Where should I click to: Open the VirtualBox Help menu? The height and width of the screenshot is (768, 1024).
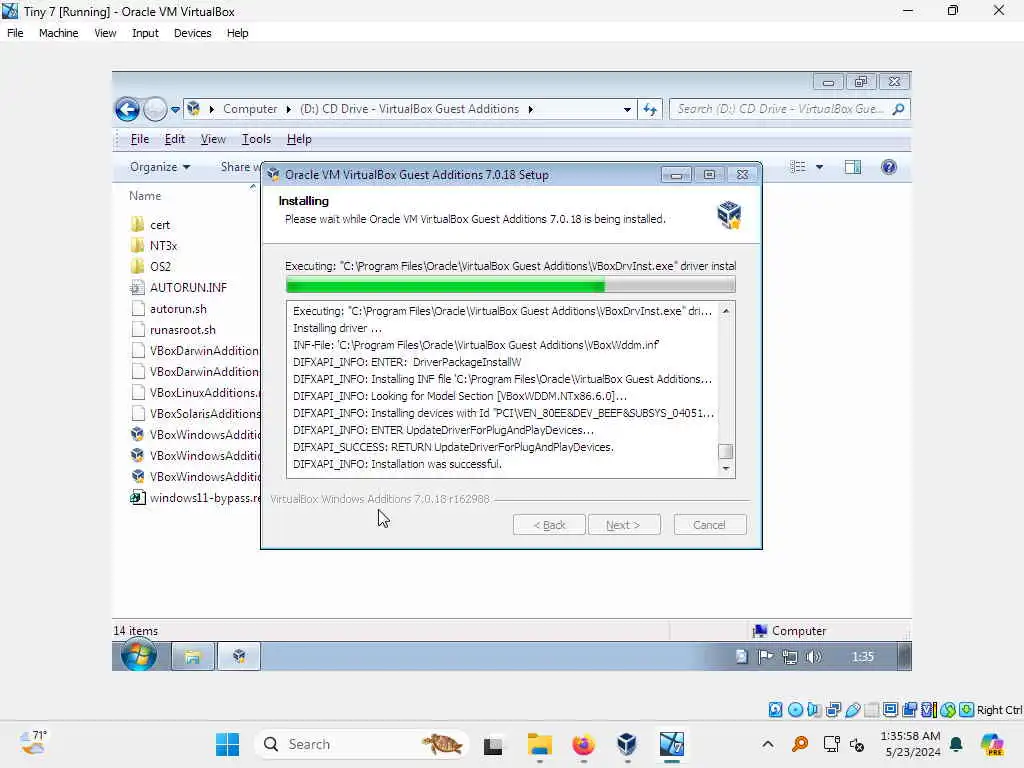238,33
